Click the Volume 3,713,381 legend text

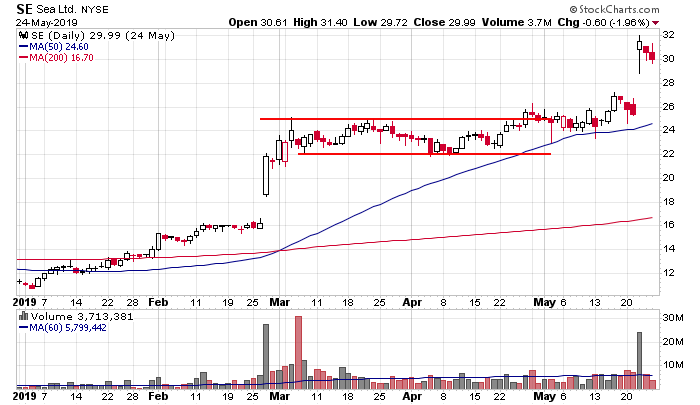coord(82,317)
